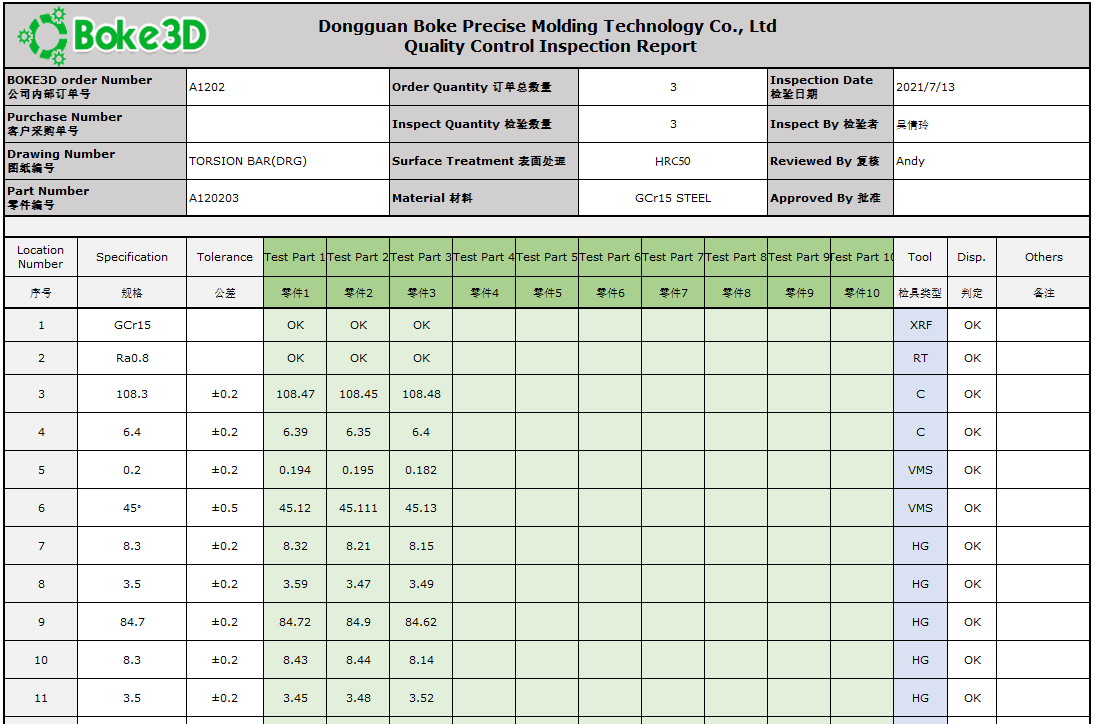This screenshot has height=724, width=1097.
Task: Click the VMS tool cell in row 5
Action: (920, 470)
